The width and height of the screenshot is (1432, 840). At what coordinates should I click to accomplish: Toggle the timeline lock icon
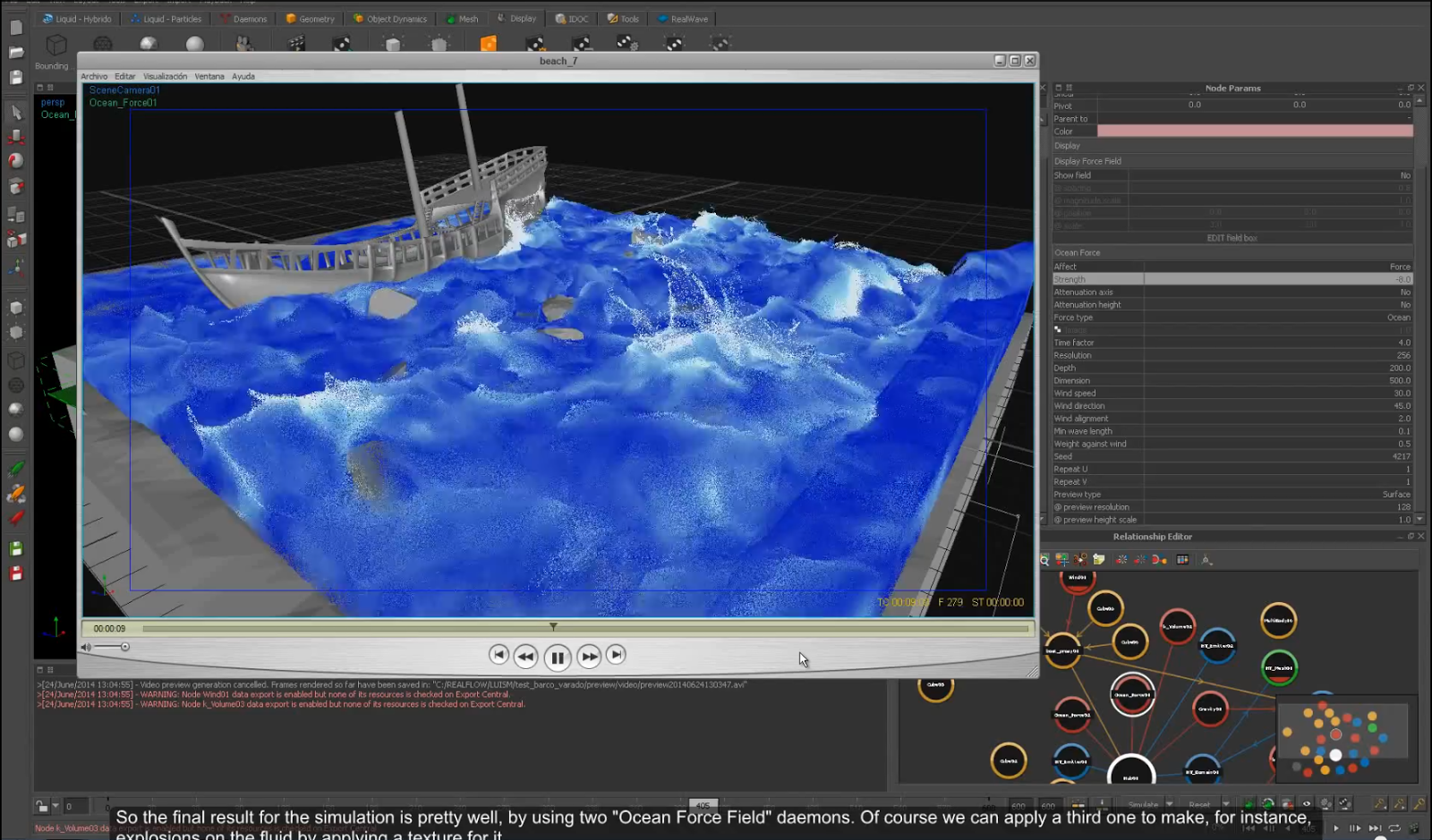tap(41, 806)
